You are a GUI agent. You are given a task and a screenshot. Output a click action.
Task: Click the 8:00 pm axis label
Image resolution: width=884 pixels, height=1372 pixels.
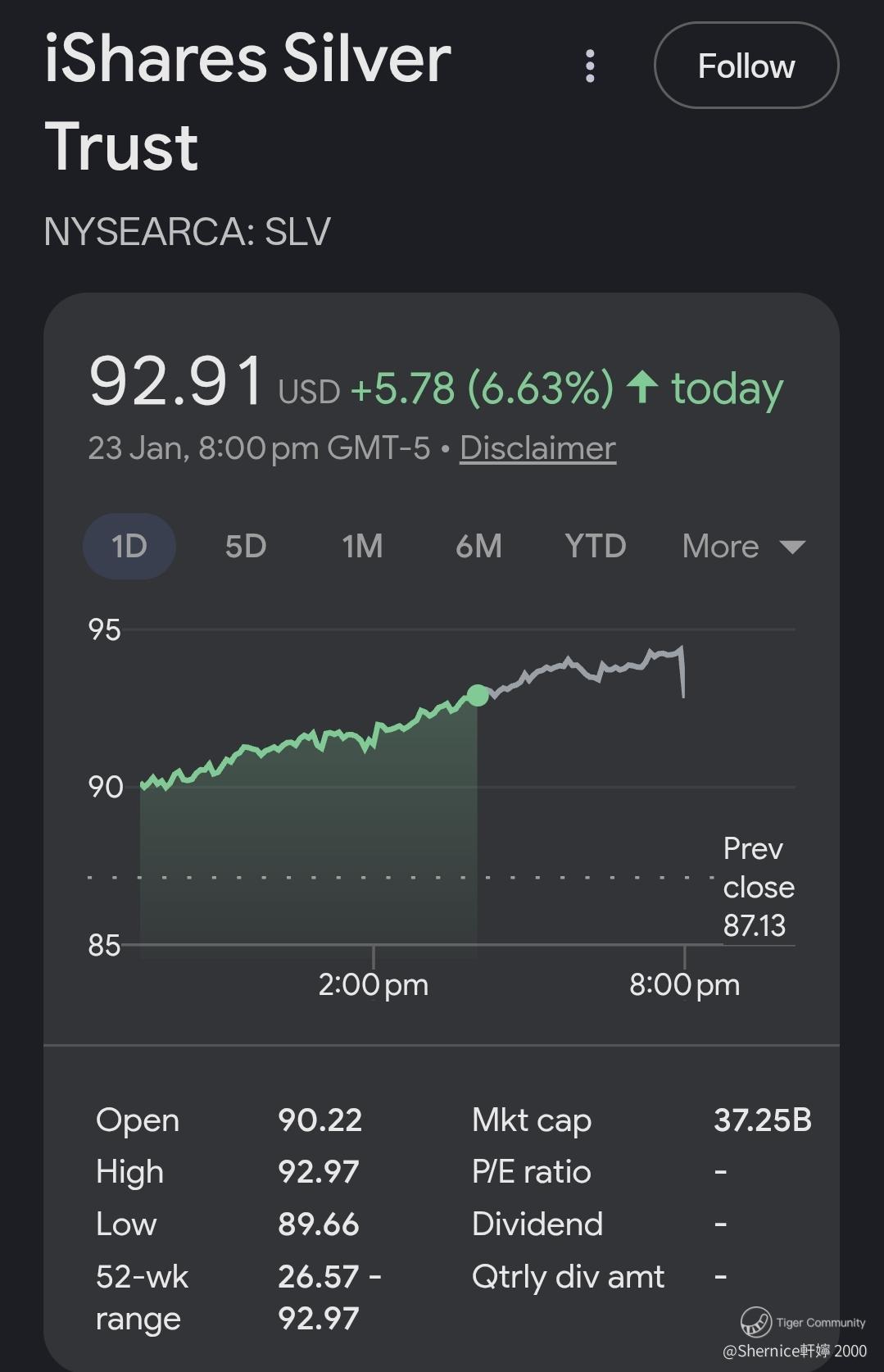pyautogui.click(x=684, y=984)
